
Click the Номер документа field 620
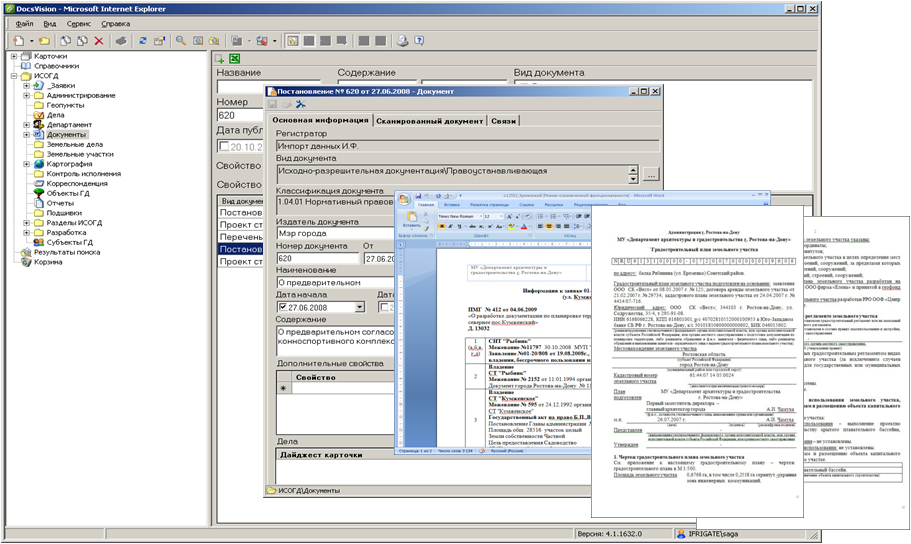318,259
